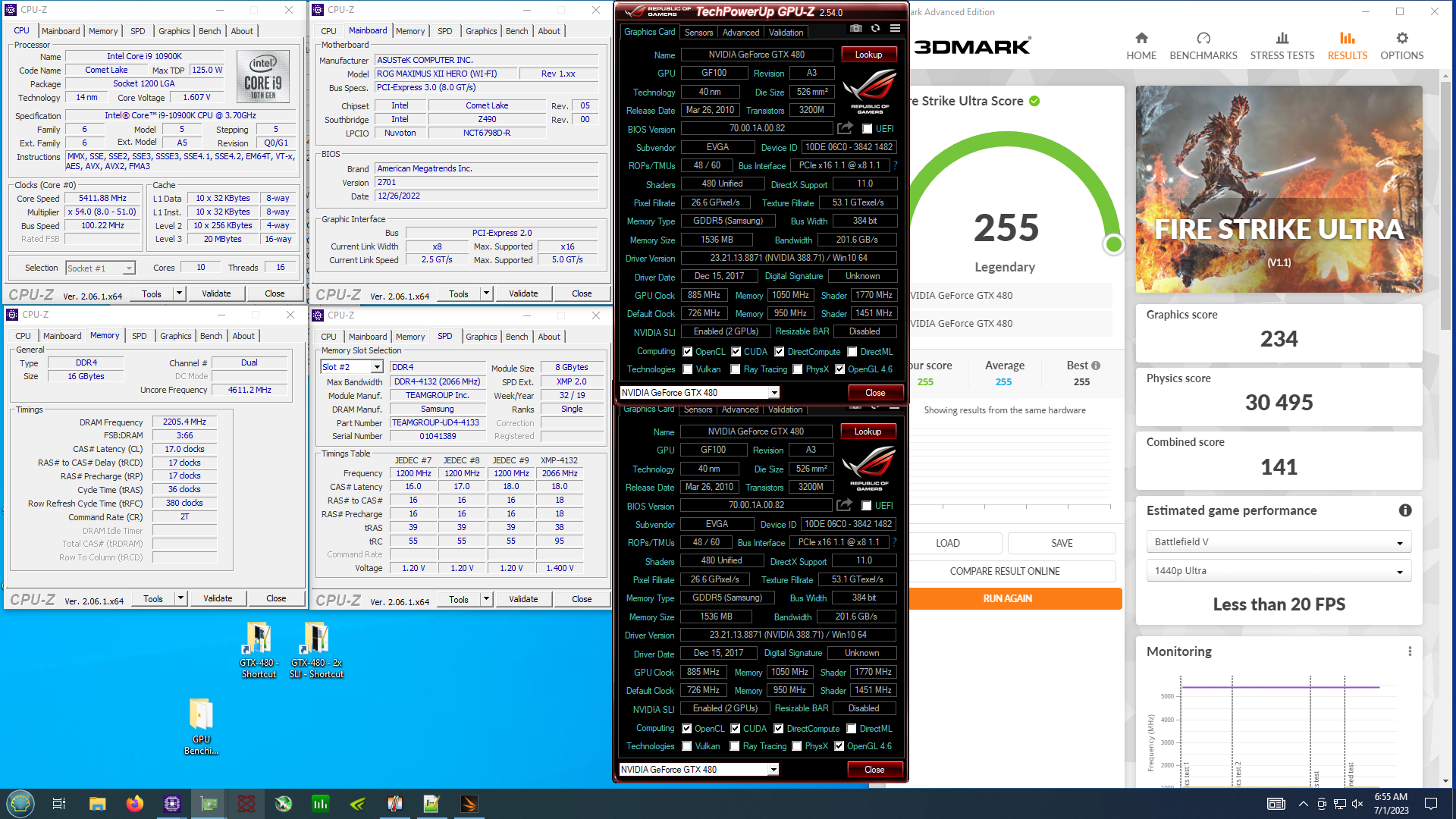Open 3DMark OPTIONS

pos(1402,46)
